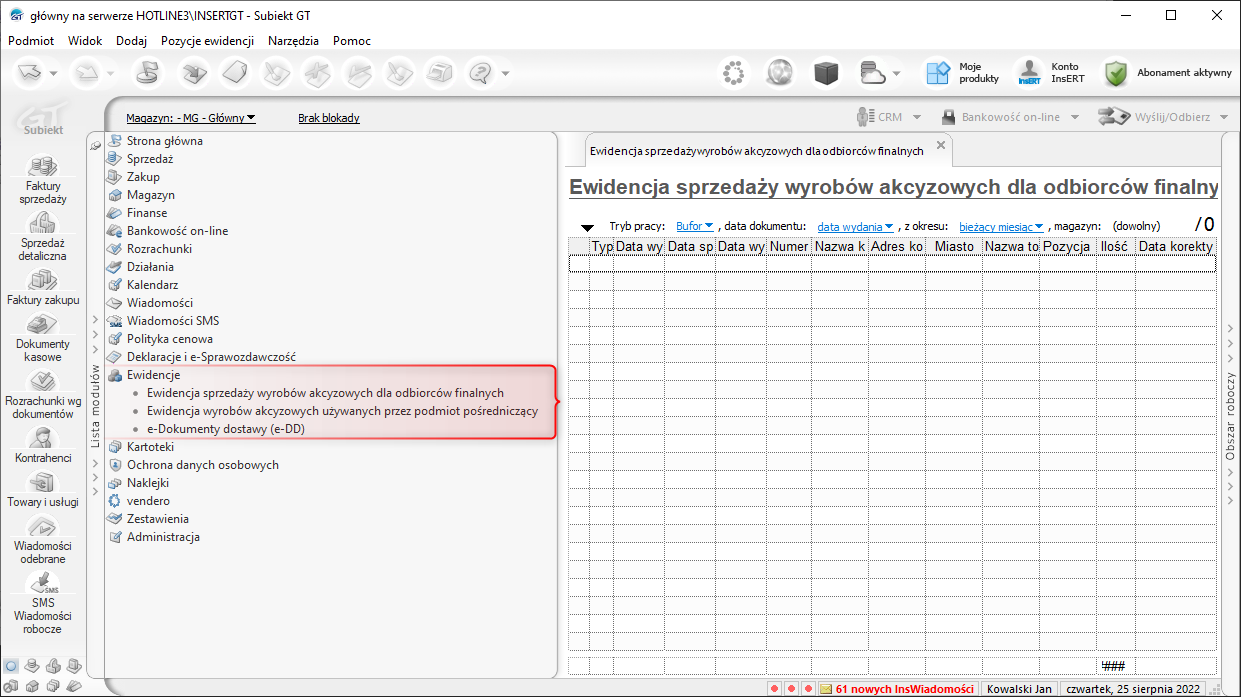This screenshot has width=1241, height=697.
Task: Click the Brak blokady link
Action: coord(329,118)
